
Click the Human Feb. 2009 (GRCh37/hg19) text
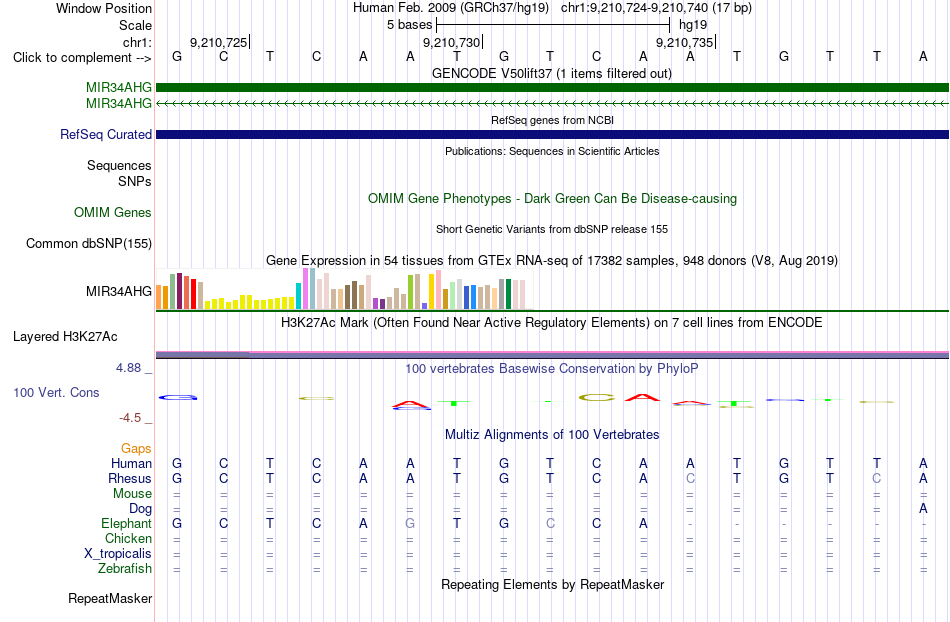tap(451, 8)
